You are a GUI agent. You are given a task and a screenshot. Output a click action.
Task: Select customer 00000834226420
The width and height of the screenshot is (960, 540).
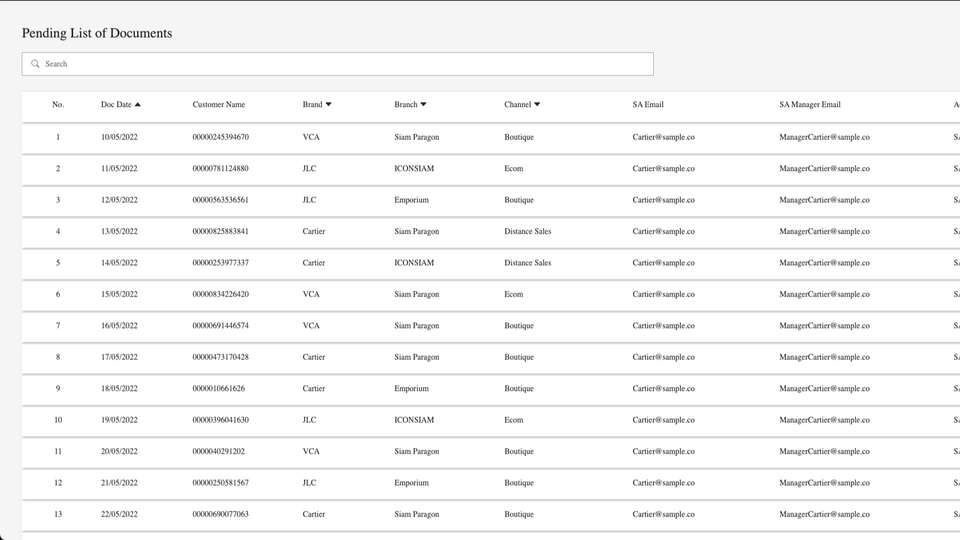coord(220,294)
